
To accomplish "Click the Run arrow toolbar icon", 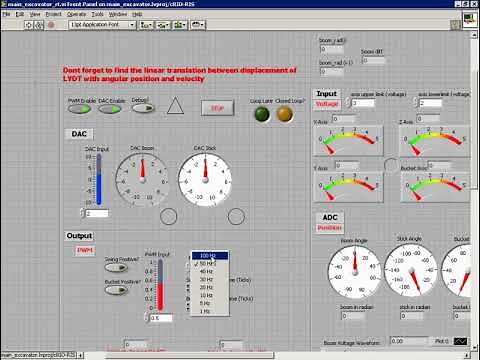I will [29, 25].
